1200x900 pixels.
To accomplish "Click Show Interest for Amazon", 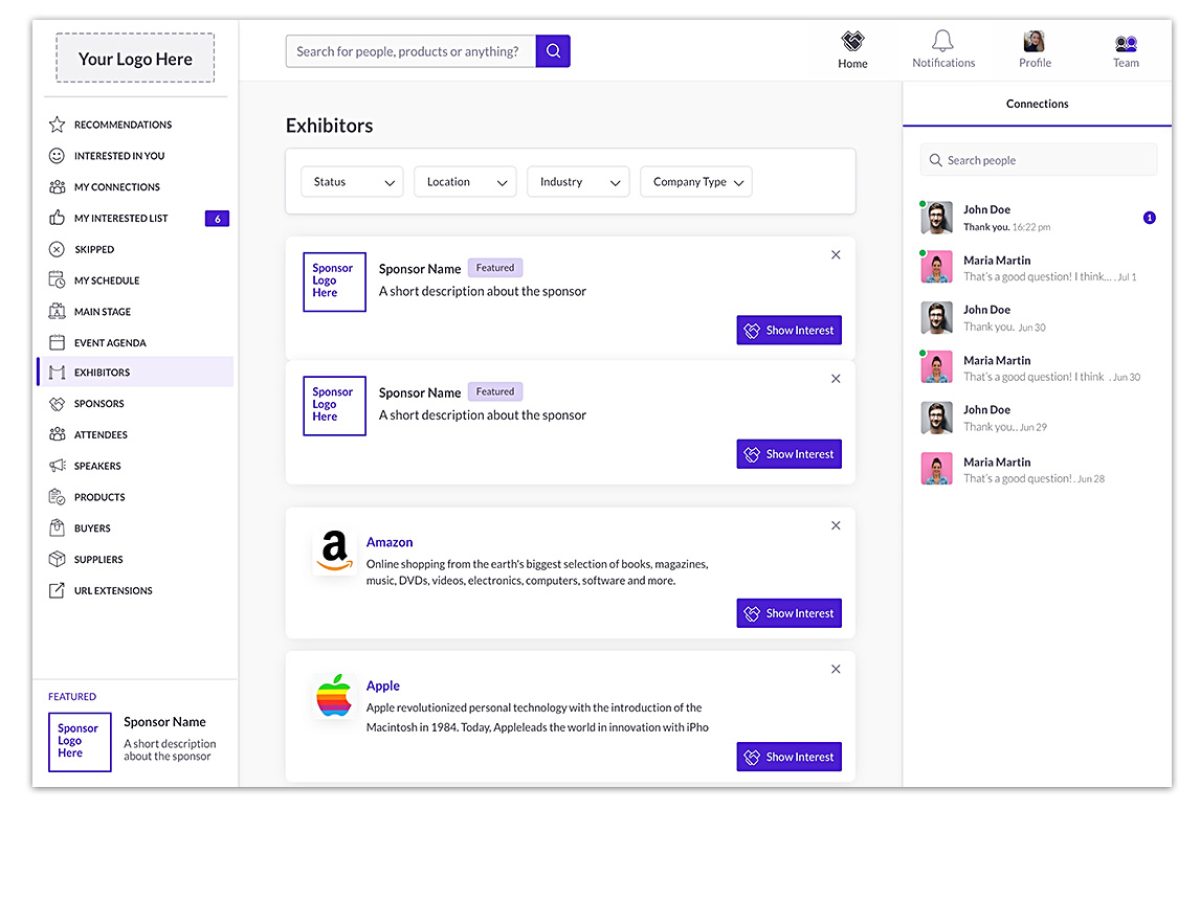I will coord(789,613).
